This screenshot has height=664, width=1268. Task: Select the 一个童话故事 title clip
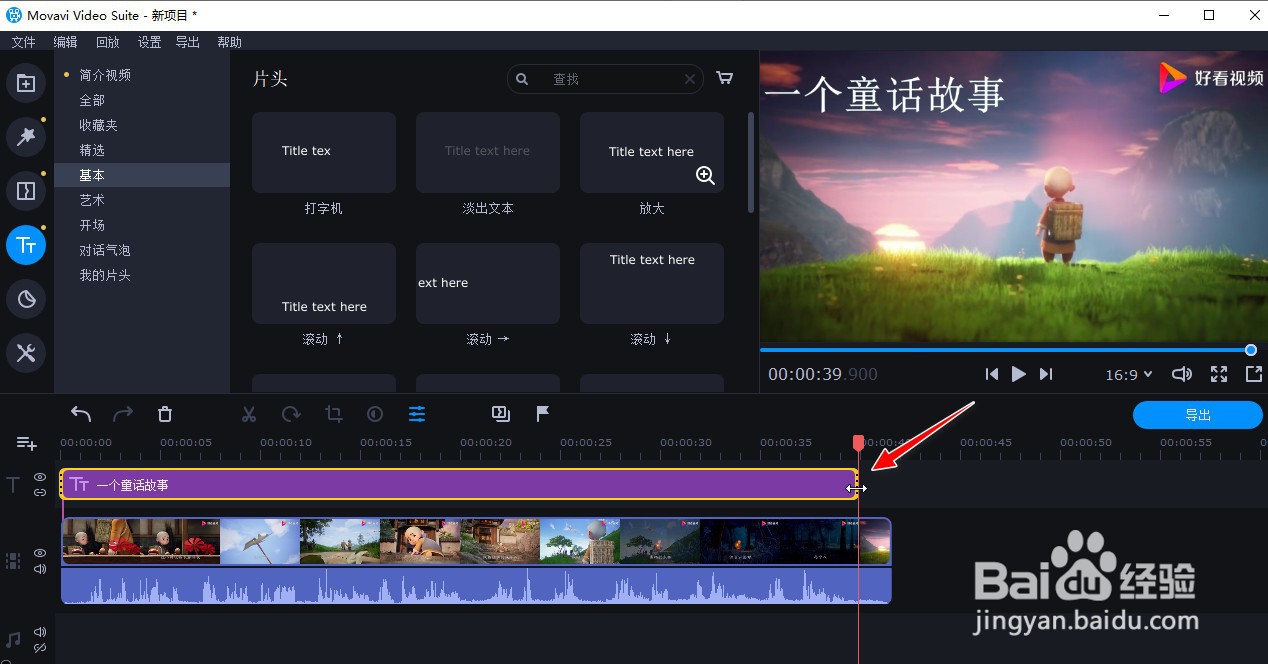click(x=459, y=484)
